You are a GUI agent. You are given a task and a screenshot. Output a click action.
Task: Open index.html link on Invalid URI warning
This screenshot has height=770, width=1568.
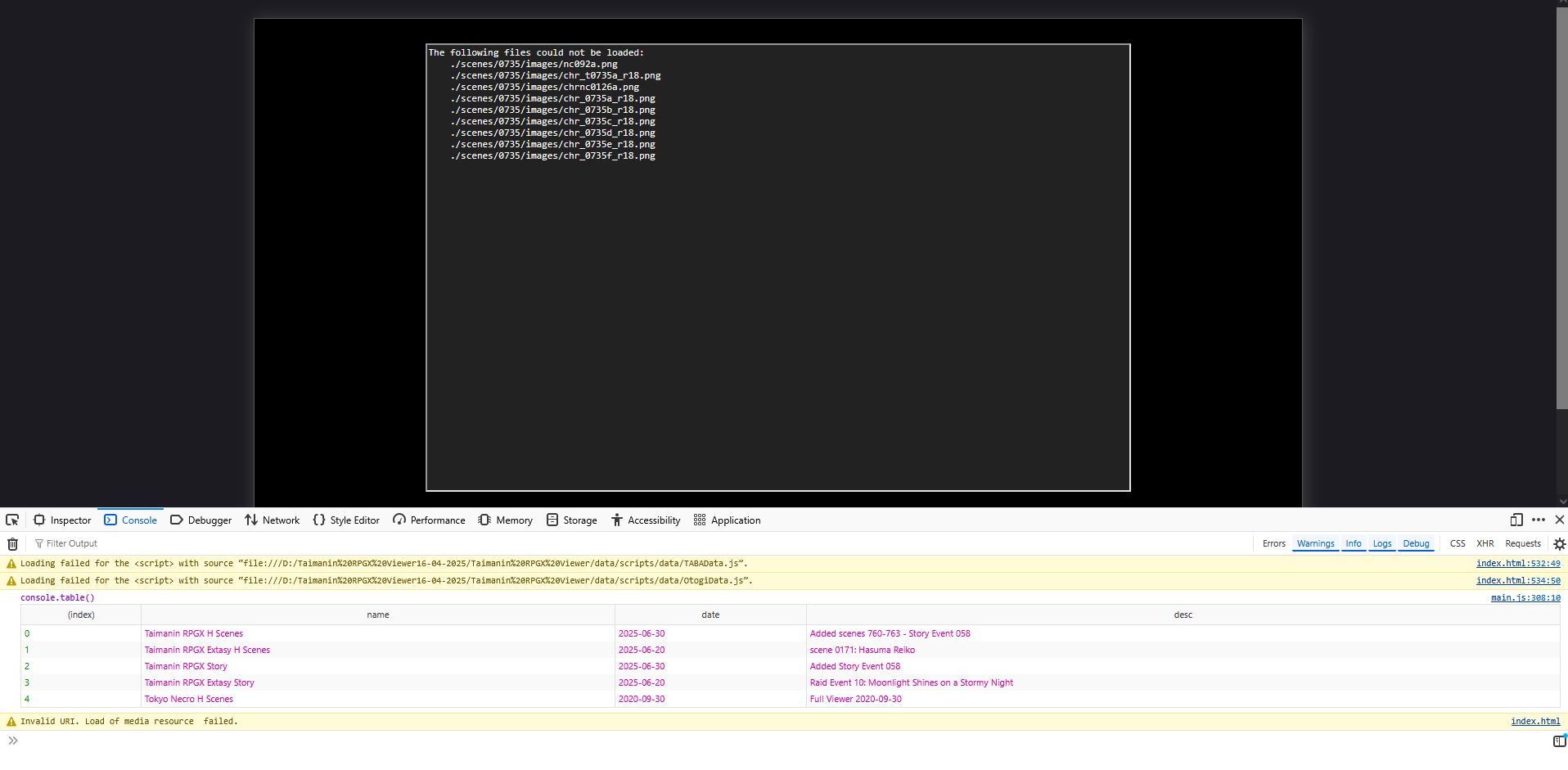click(1535, 722)
